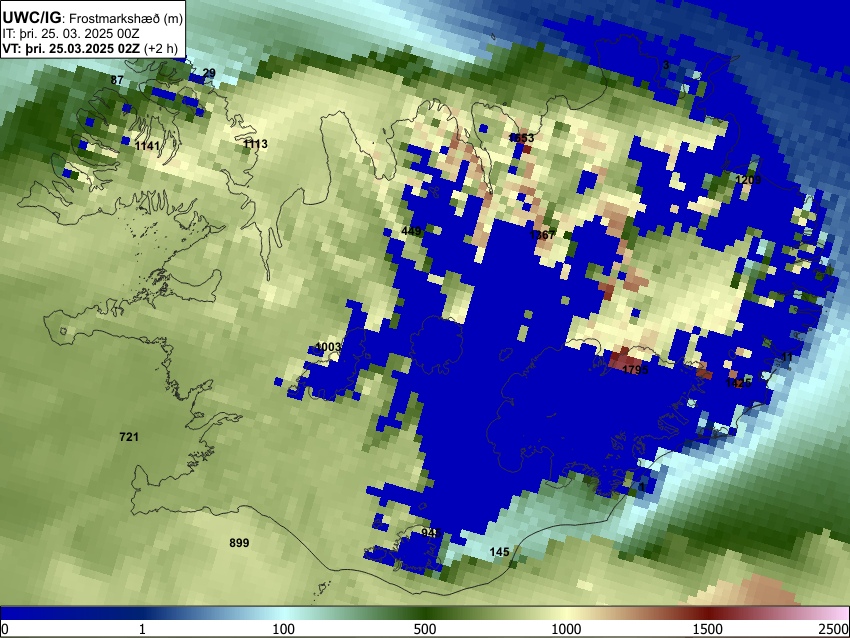This screenshot has width=850, height=638.
Task: Click the map value 11 on the east coast
Action: tap(788, 357)
